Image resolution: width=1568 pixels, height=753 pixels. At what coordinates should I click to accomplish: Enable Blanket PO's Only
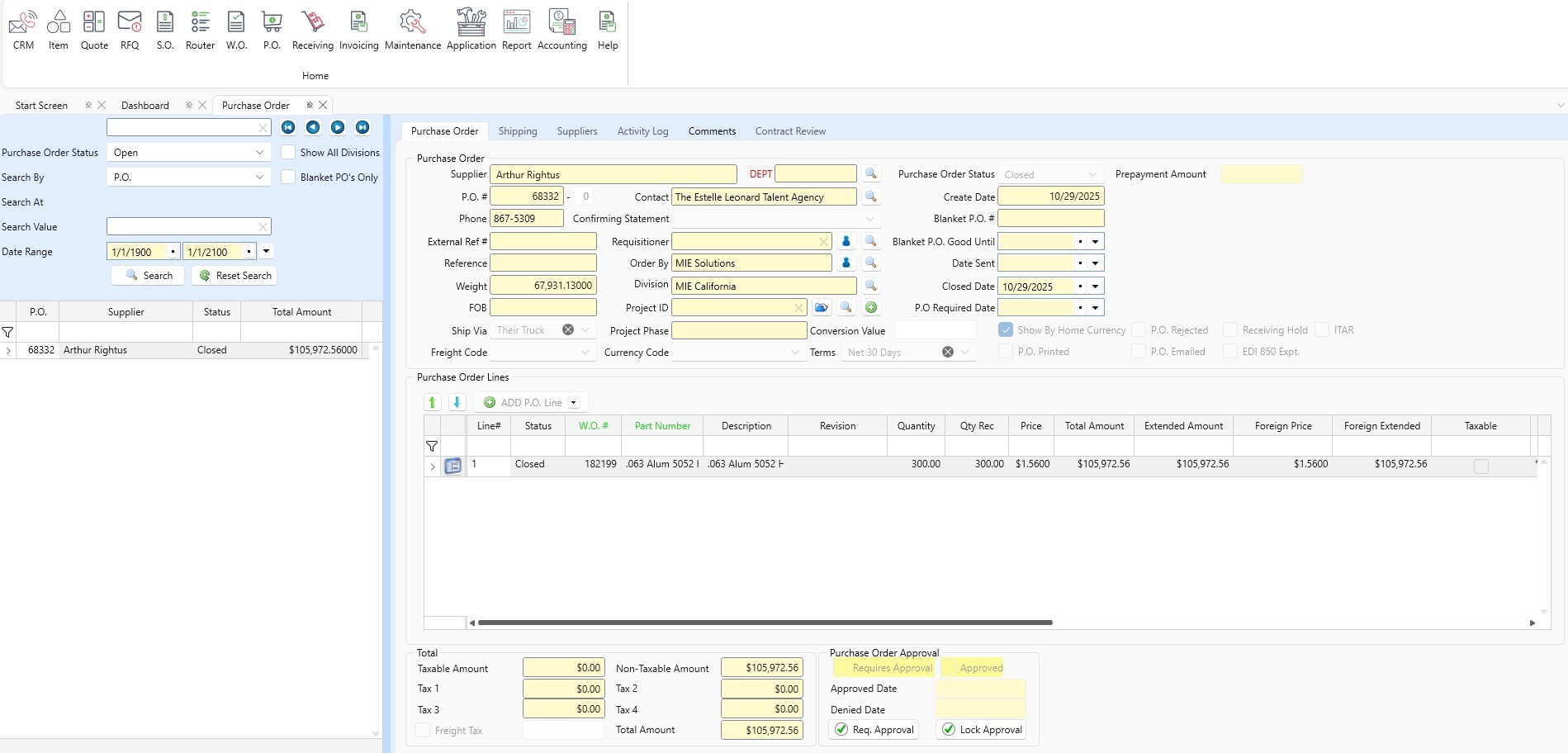[288, 177]
